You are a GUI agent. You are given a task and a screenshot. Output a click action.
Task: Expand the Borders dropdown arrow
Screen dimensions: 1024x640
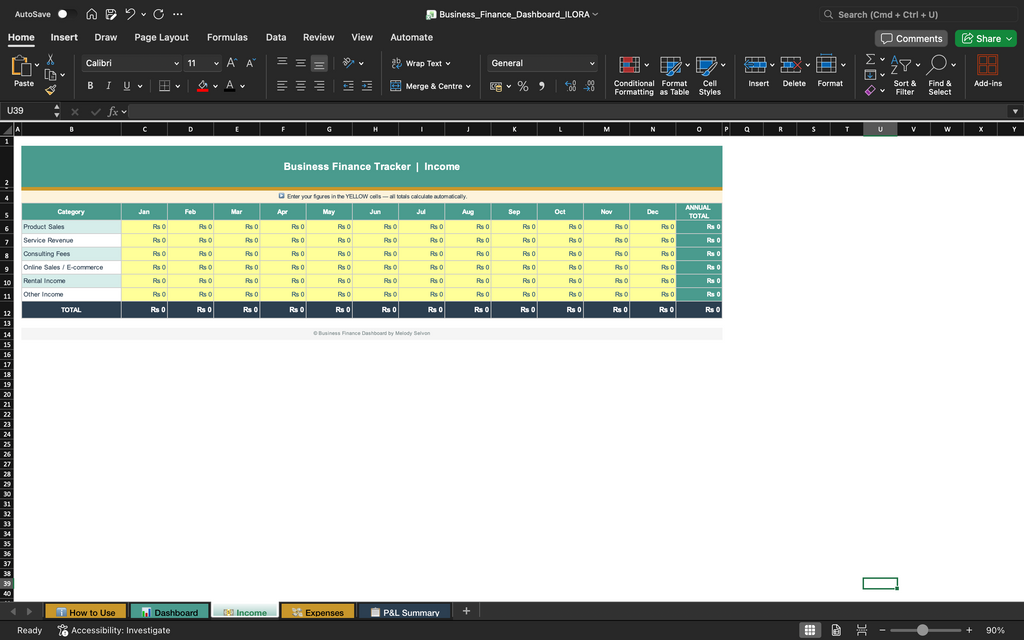(178, 86)
